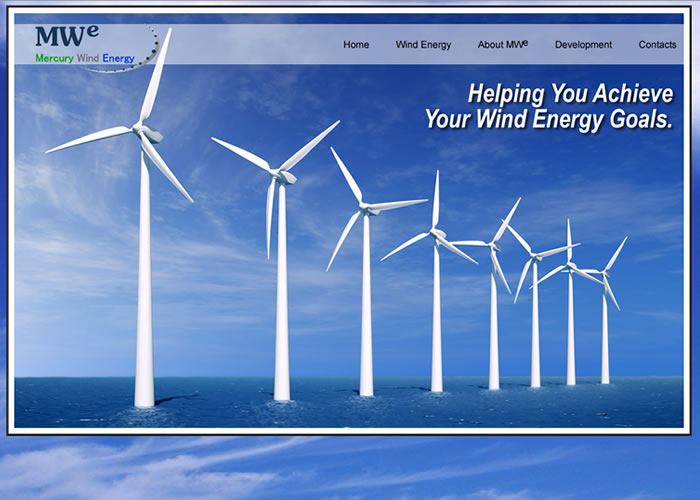Click the Mercury Wind Energy tagline text

point(85,59)
